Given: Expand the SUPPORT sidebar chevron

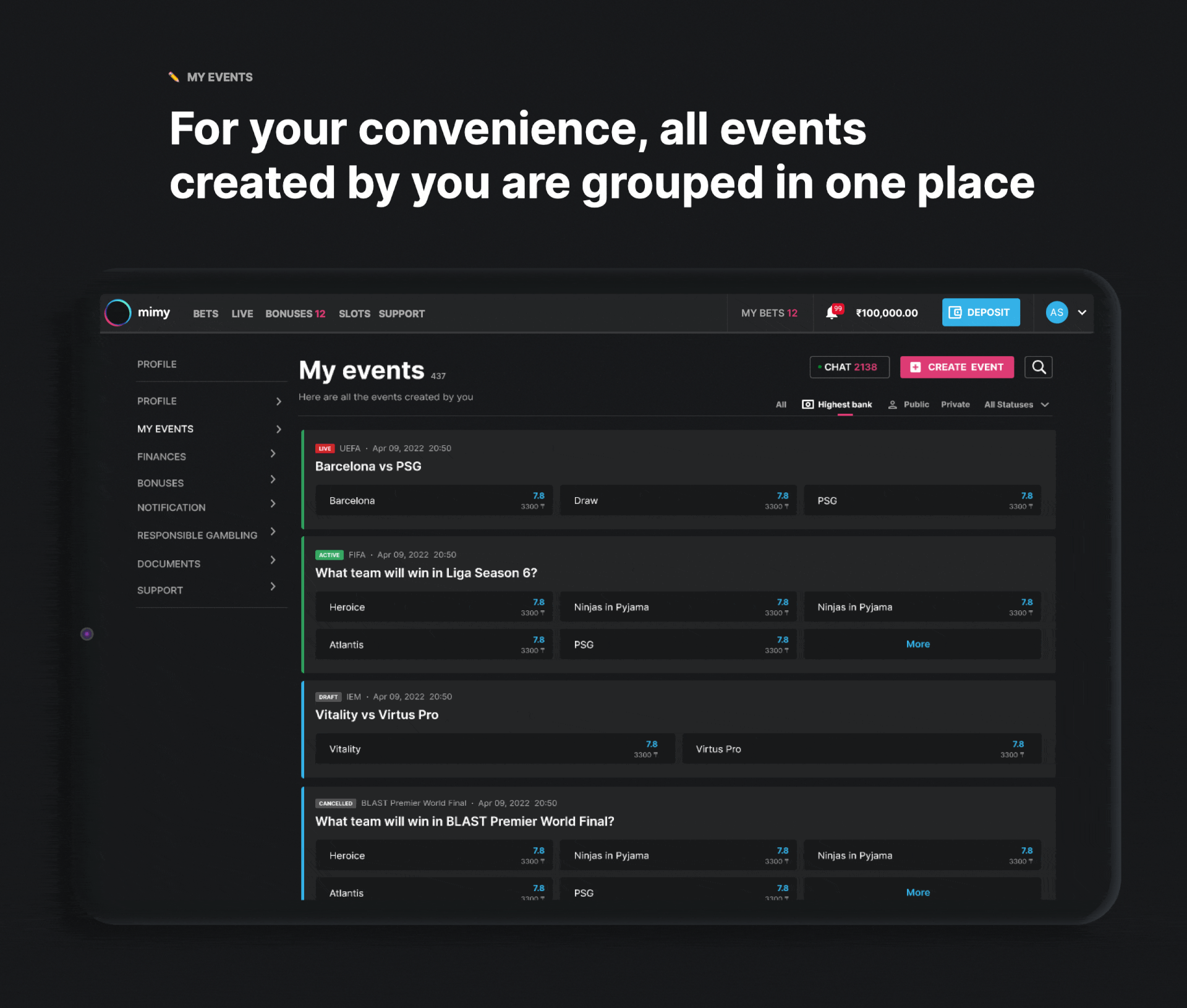Looking at the screenshot, I should tap(273, 586).
